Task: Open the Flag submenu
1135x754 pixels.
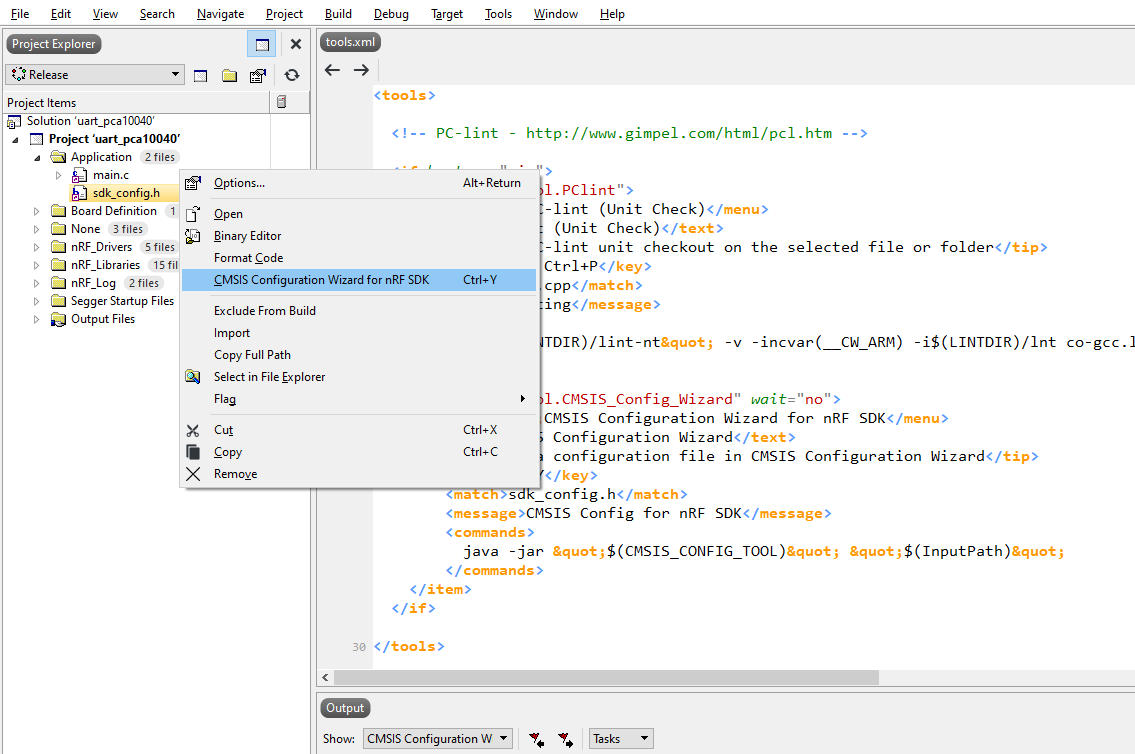Action: (x=359, y=399)
